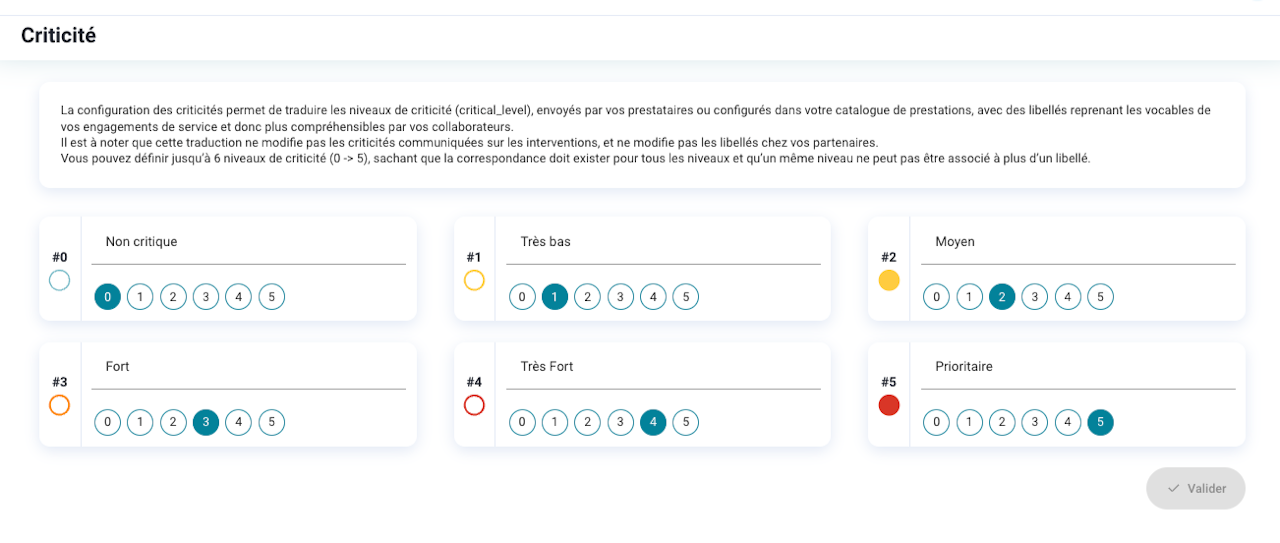Select level 3 in the Non critique card

click(x=205, y=297)
